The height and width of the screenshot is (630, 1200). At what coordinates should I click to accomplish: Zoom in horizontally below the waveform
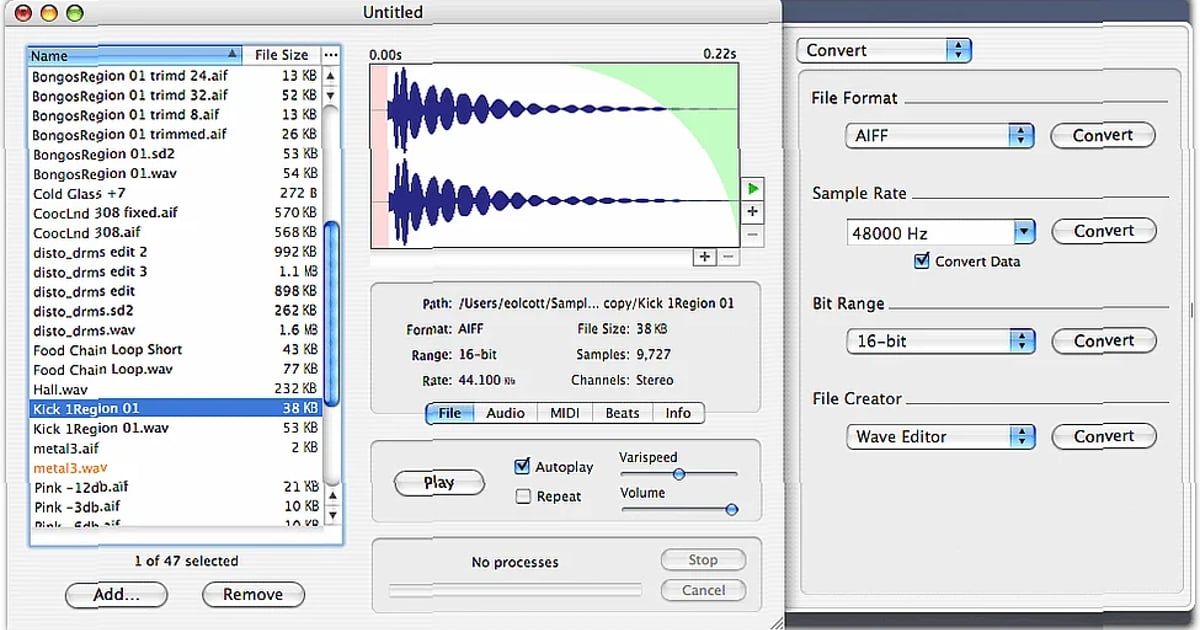point(705,257)
